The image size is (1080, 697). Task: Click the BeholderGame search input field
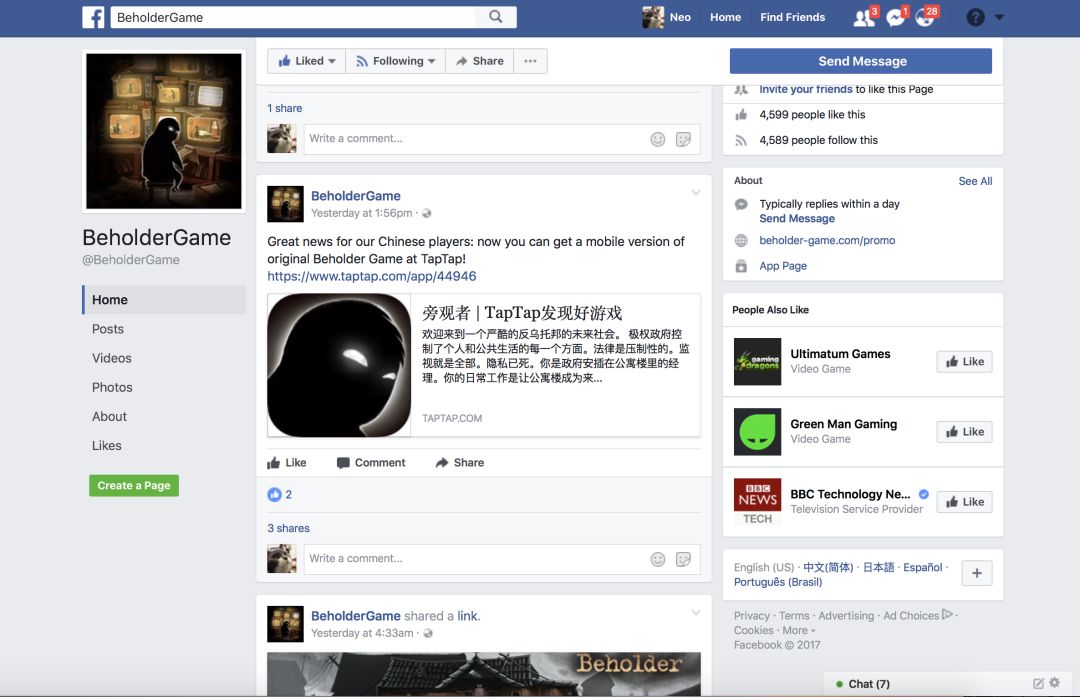(x=293, y=17)
